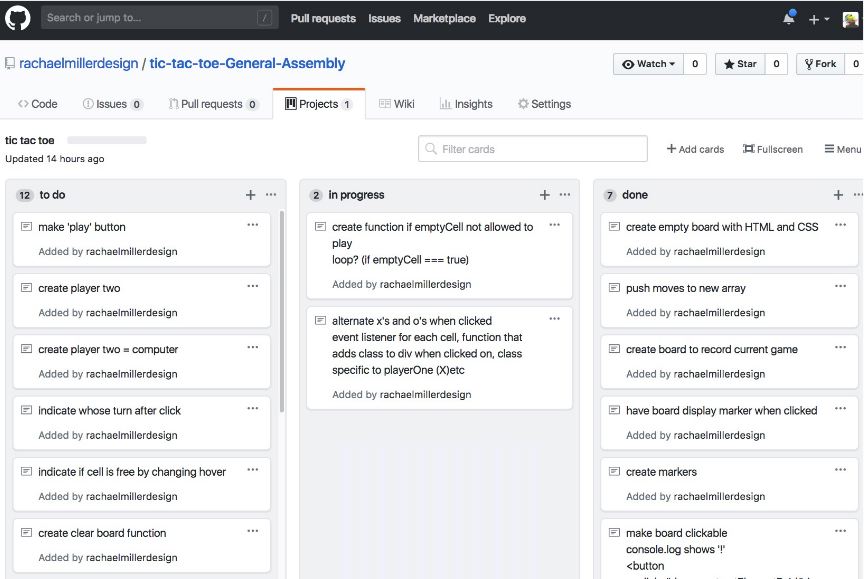Click the 'tic tac toe' project title

pyautogui.click(x=30, y=140)
